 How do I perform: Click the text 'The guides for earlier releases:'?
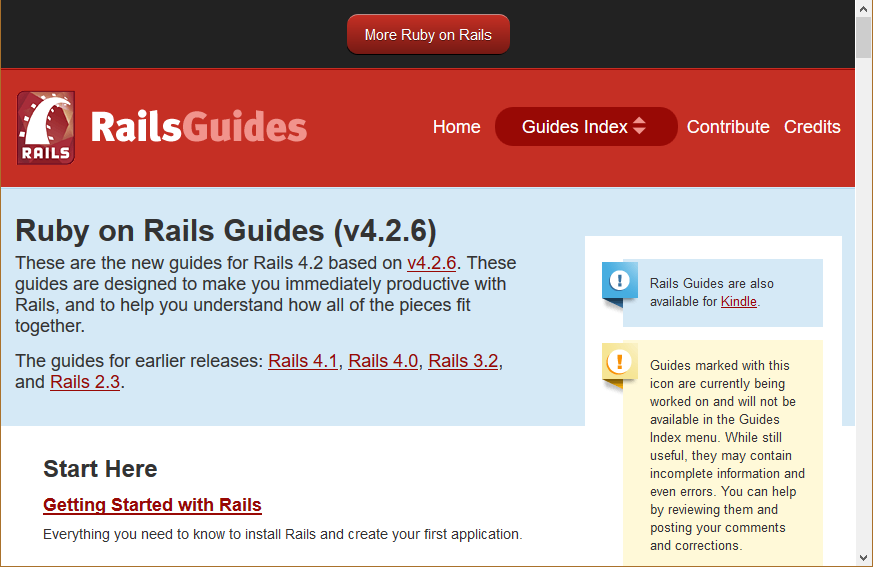[139, 361]
